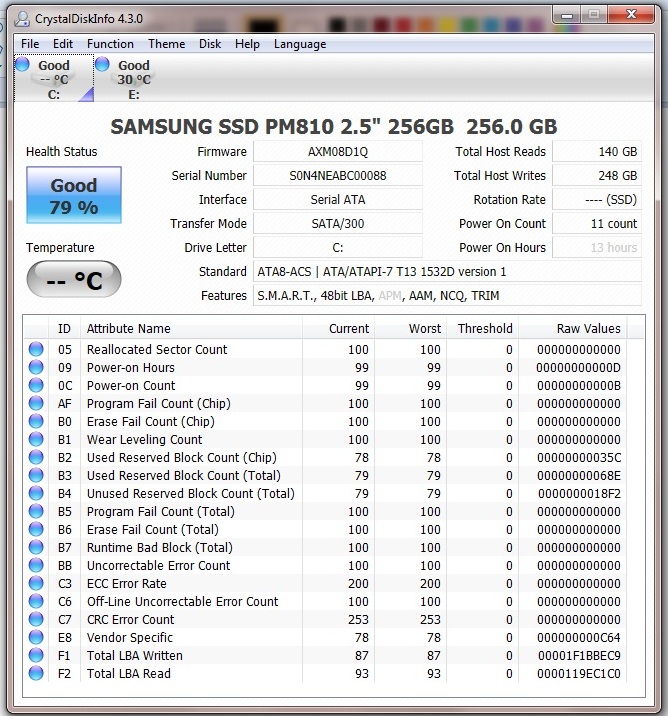The image size is (668, 716).
Task: Click the Standard field ATA8-ACS text
Action: (447, 272)
